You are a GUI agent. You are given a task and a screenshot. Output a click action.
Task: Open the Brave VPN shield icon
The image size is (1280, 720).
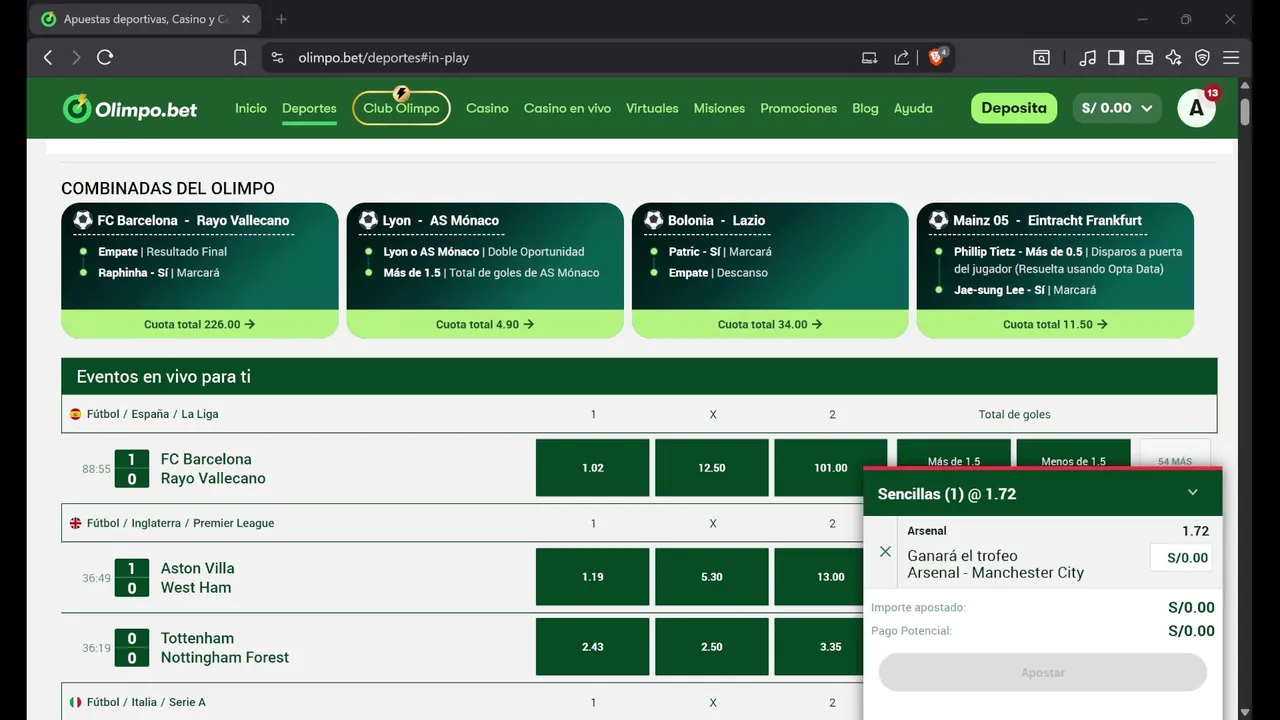[x=1203, y=58]
